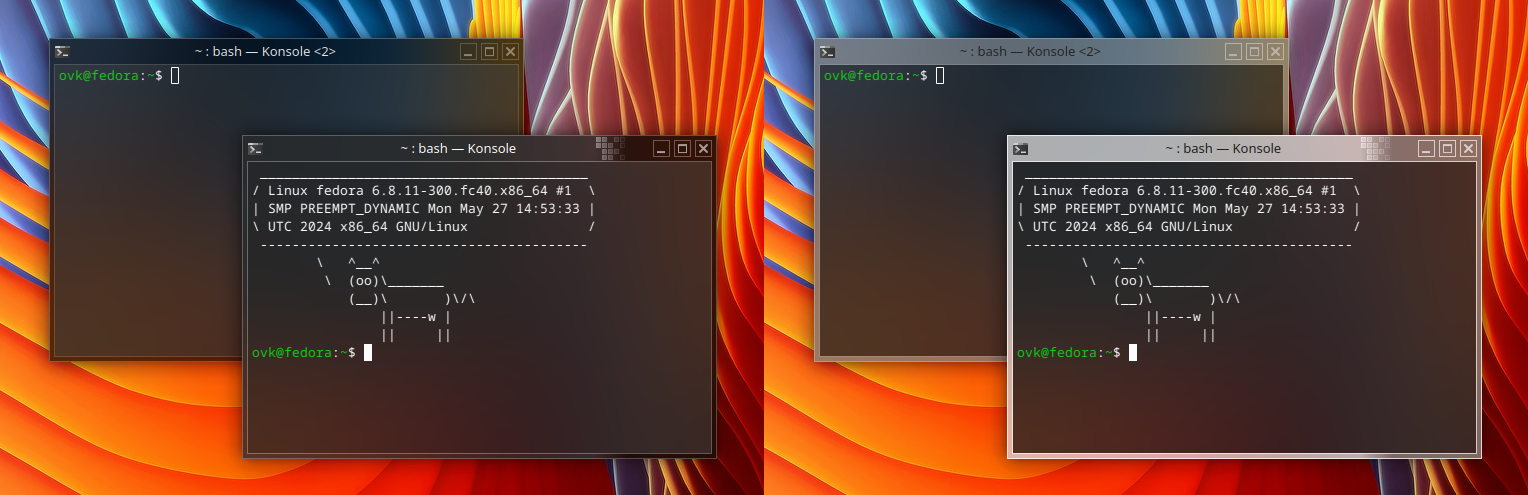Screen dimensions: 1528x495
Task: Click the ovk@fedora prompt in dark cowsay Konsole
Action: click(303, 353)
